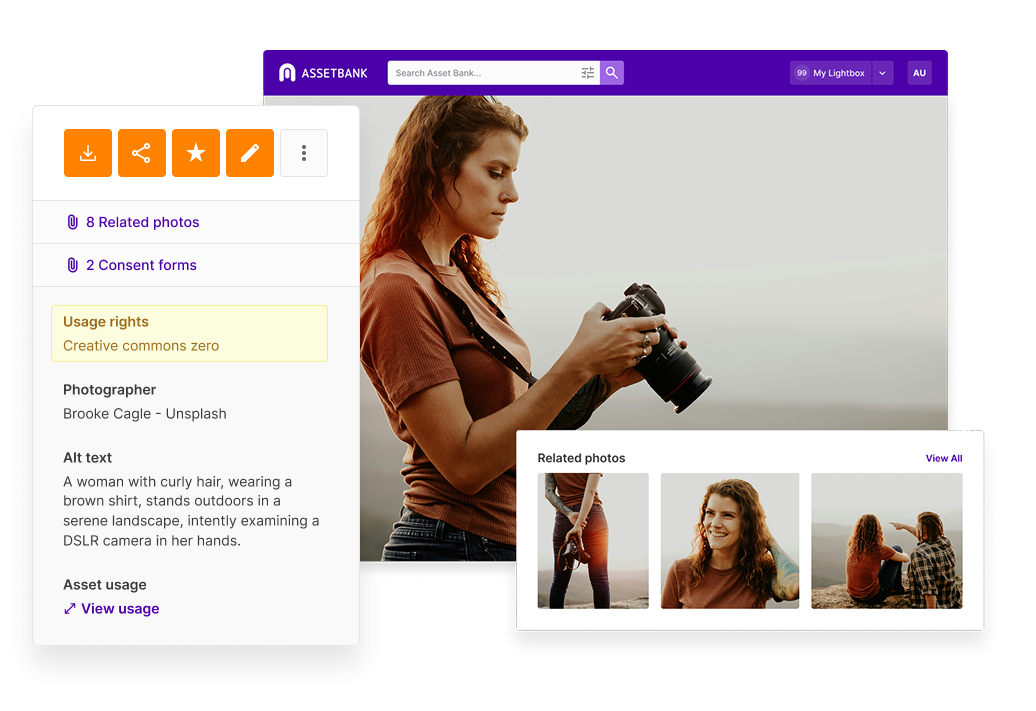This screenshot has width=1036, height=711.
Task: Open My Lightbox
Action: tap(830, 73)
